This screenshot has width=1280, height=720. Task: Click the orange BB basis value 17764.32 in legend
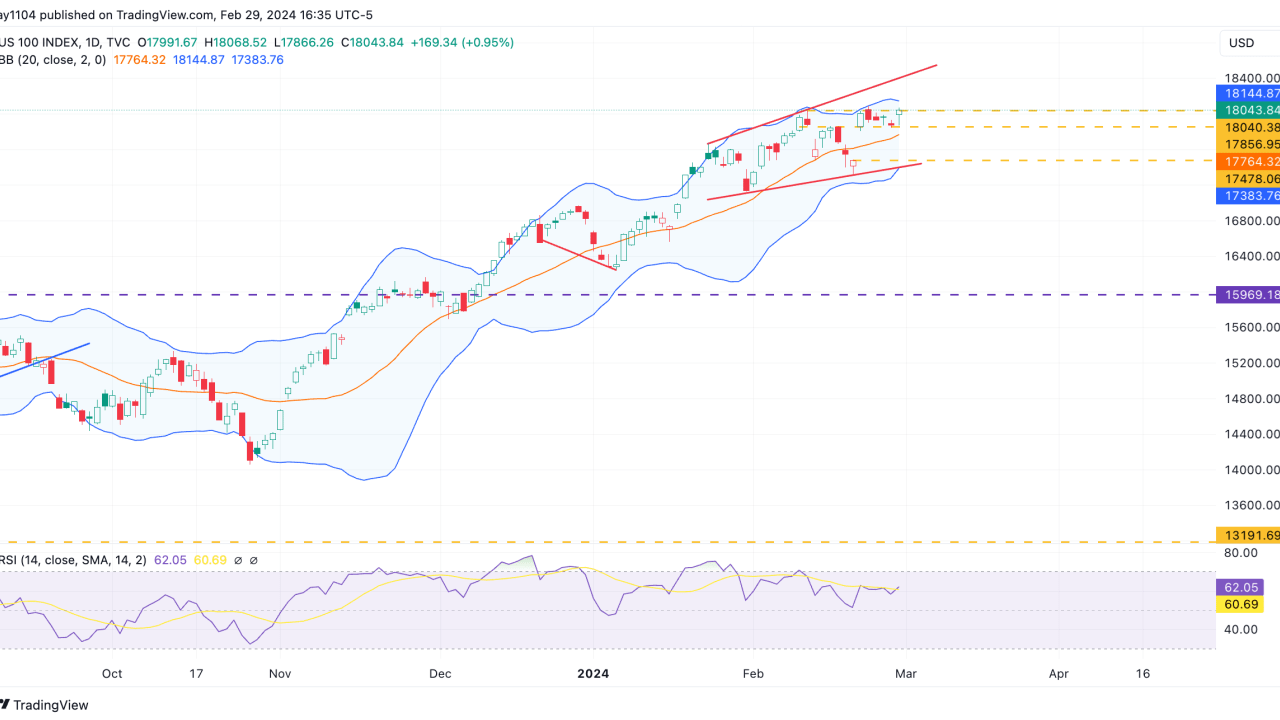tap(139, 60)
